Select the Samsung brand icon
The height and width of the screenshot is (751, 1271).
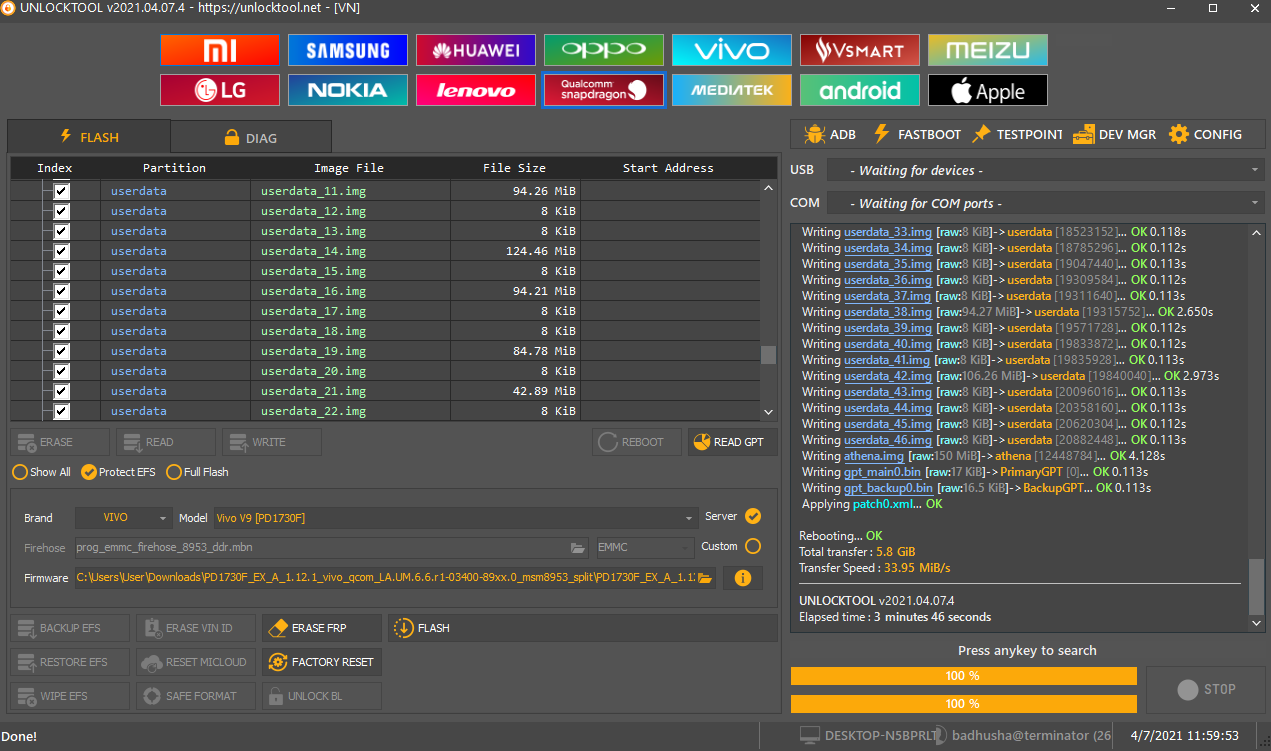click(x=348, y=50)
